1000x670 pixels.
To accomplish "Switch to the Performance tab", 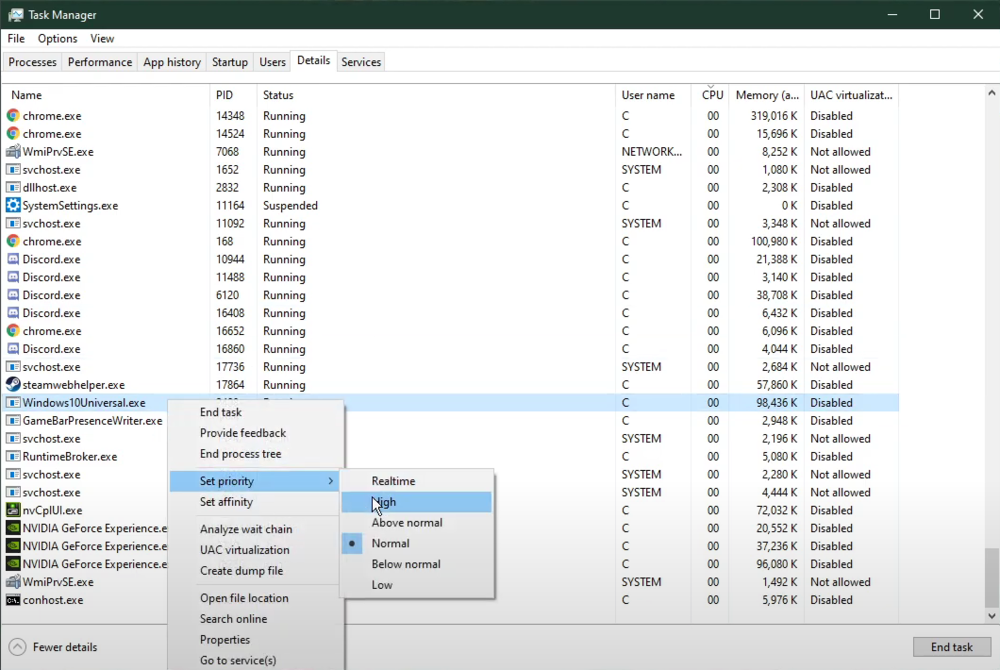I will pyautogui.click(x=99, y=61).
